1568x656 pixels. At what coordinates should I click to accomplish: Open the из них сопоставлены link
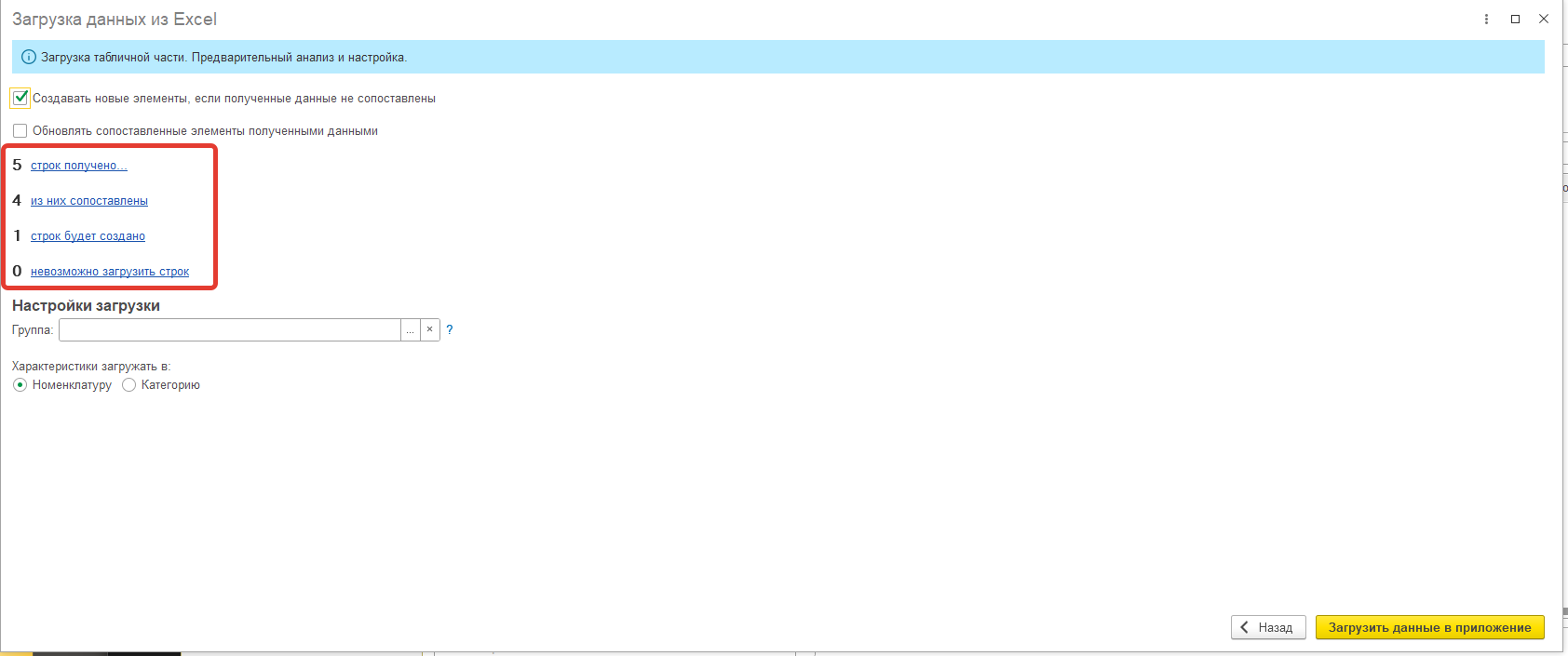point(89,201)
